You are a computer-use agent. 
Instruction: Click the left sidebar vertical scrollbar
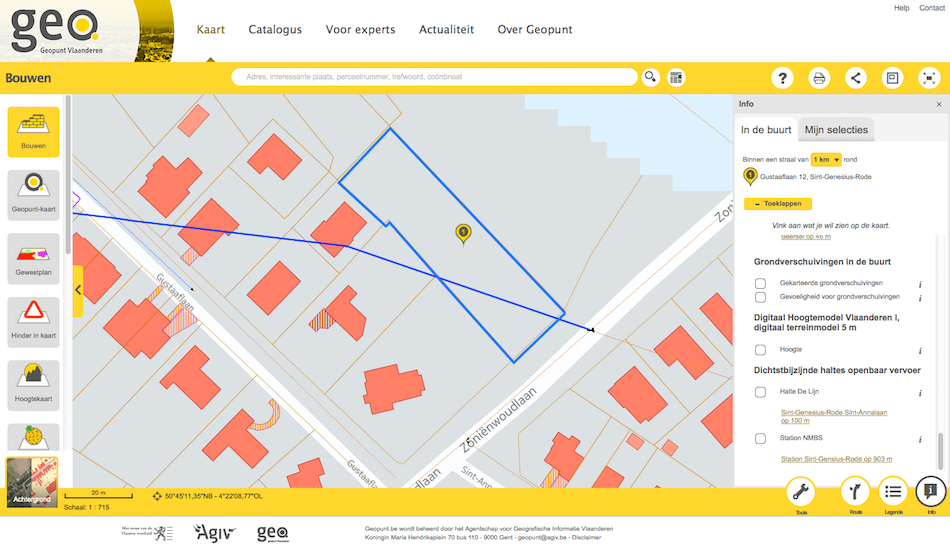coord(68,176)
